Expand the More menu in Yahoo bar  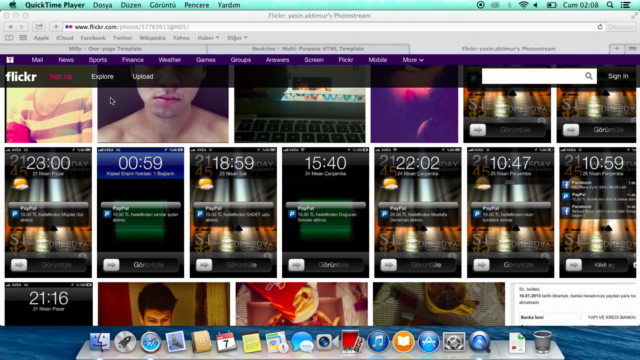tap(413, 60)
